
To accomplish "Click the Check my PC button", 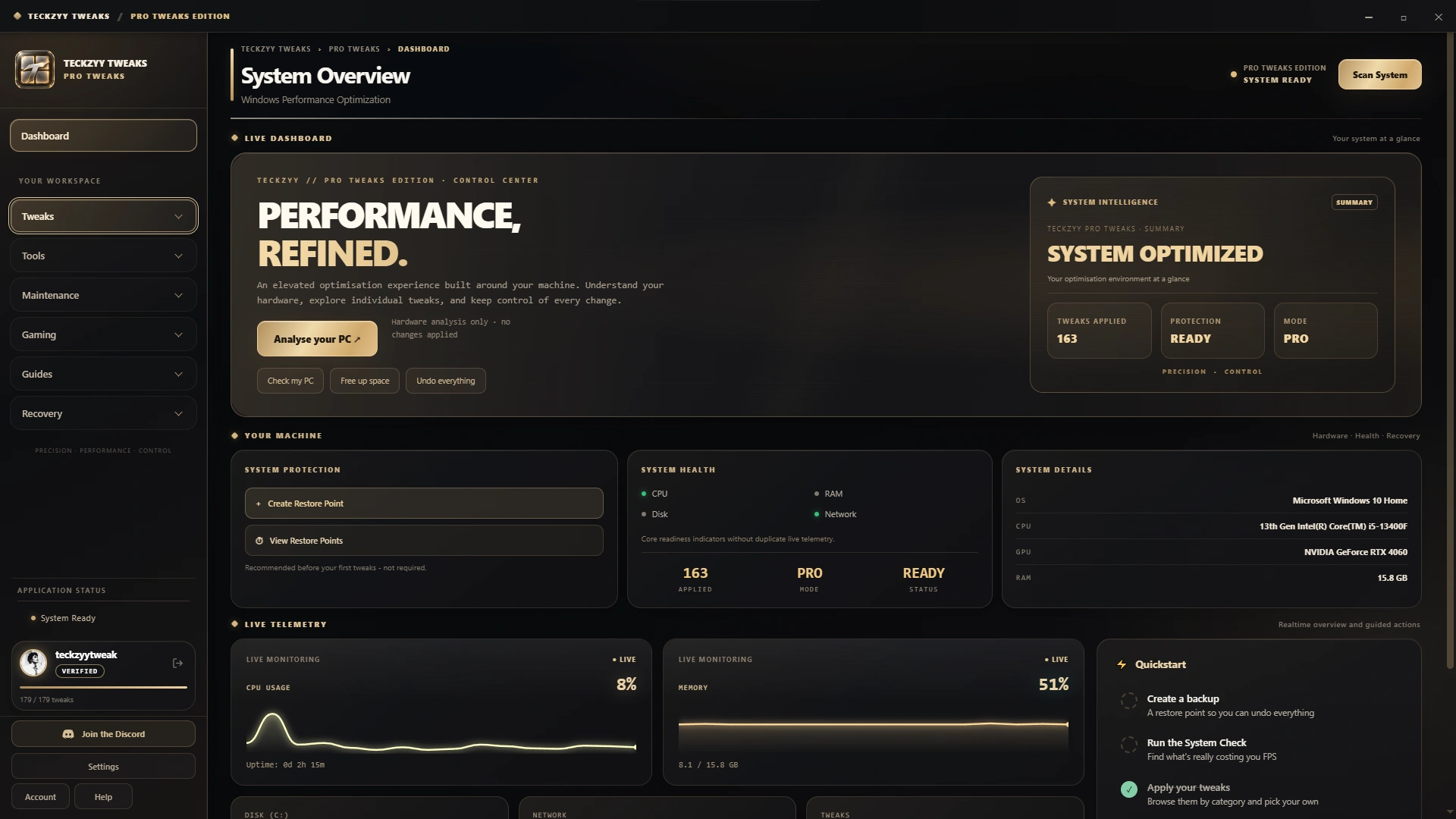I will point(290,381).
